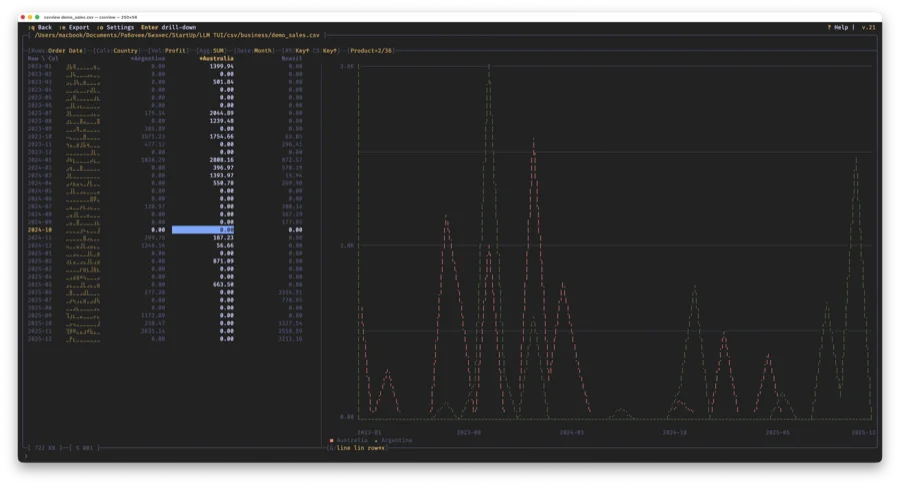Viewport: 900px width, 486px height.
Task: Open the Settings menu item
Action: (x=119, y=27)
